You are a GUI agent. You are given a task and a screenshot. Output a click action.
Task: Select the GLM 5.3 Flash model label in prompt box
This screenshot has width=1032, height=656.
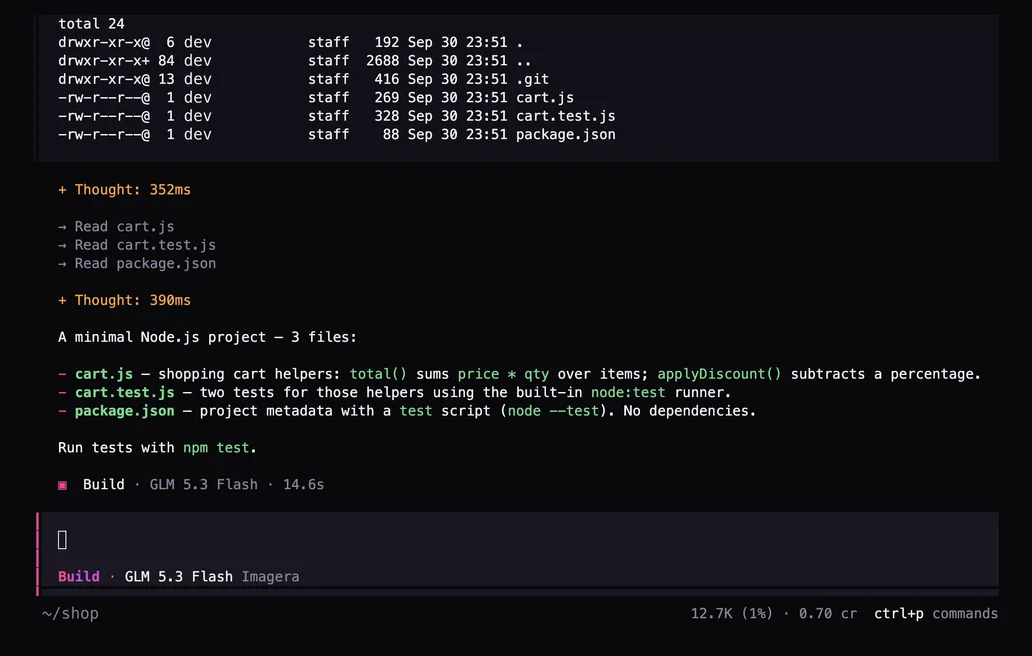[178, 576]
